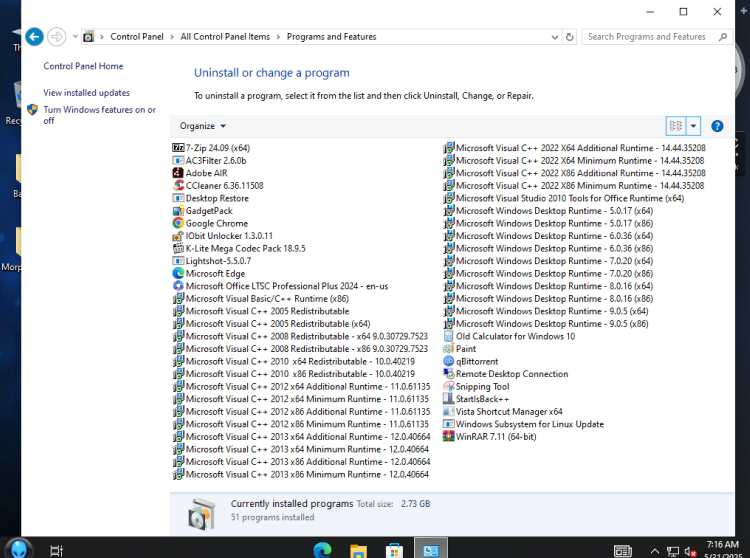Open the Start menu alien button

click(x=19, y=548)
